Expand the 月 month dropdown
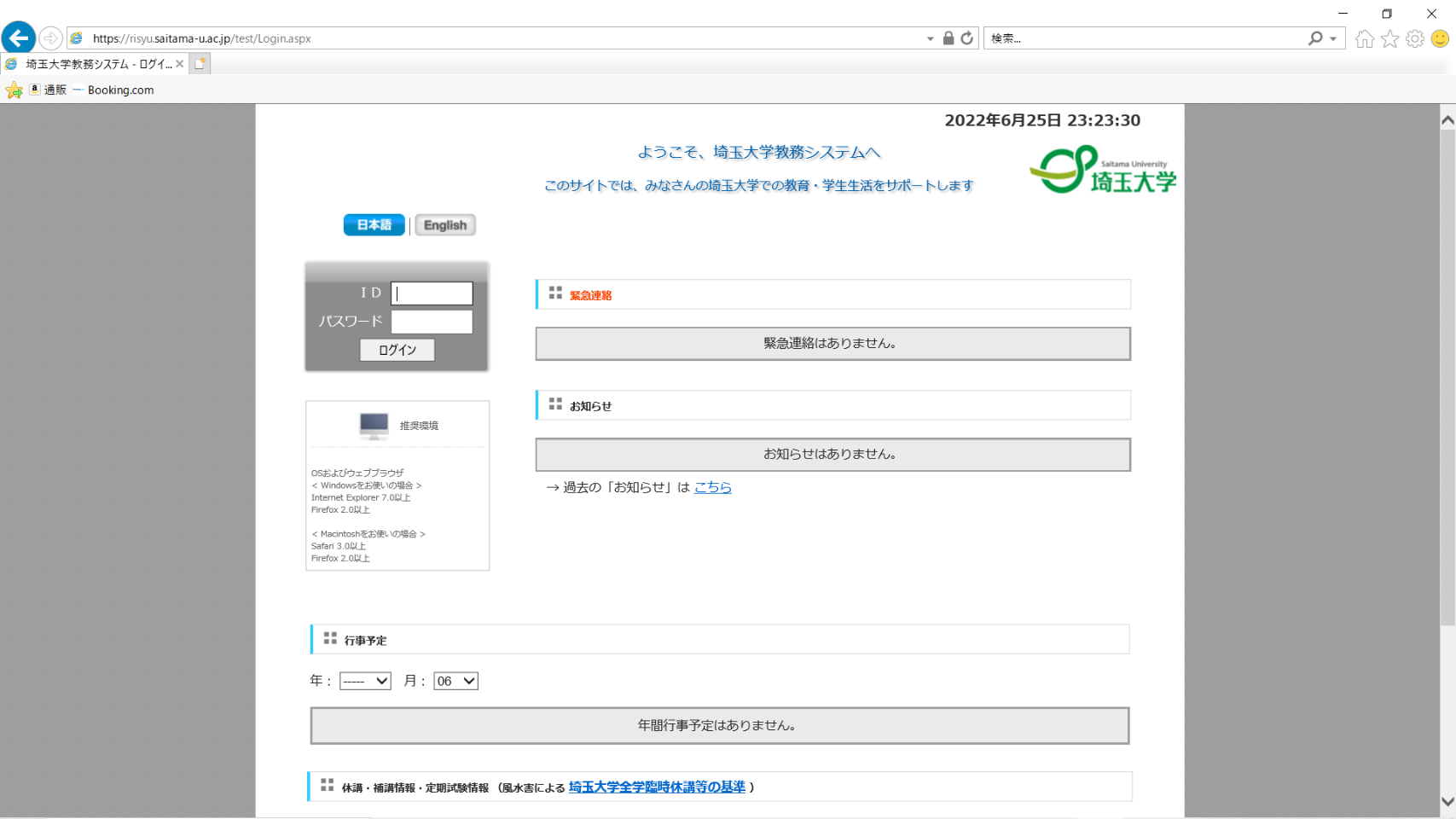The width and height of the screenshot is (1456, 819). click(455, 681)
